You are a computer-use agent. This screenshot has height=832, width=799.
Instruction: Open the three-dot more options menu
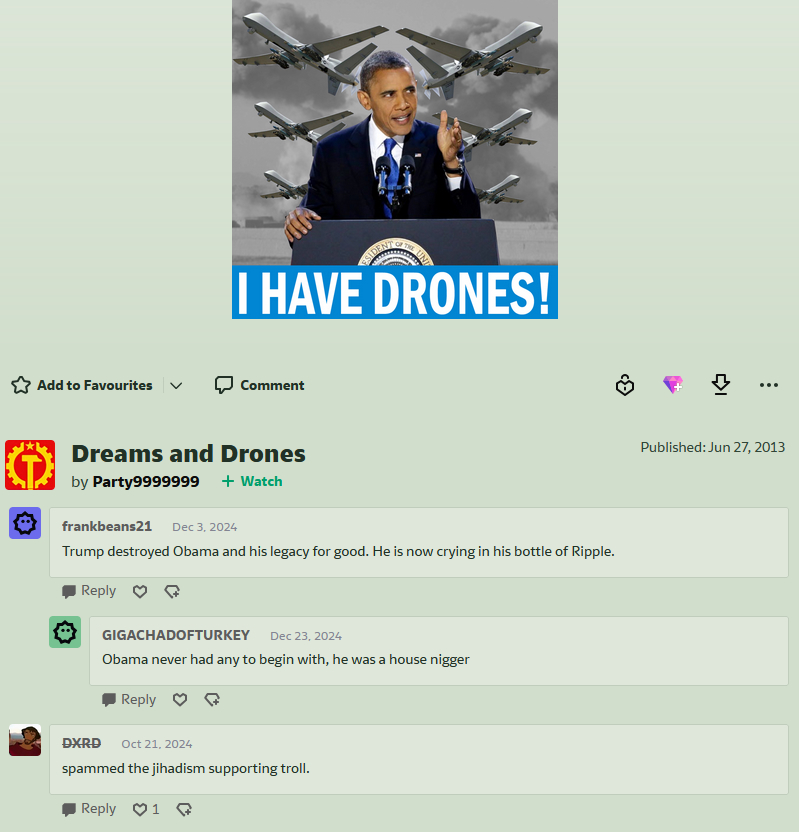click(768, 385)
